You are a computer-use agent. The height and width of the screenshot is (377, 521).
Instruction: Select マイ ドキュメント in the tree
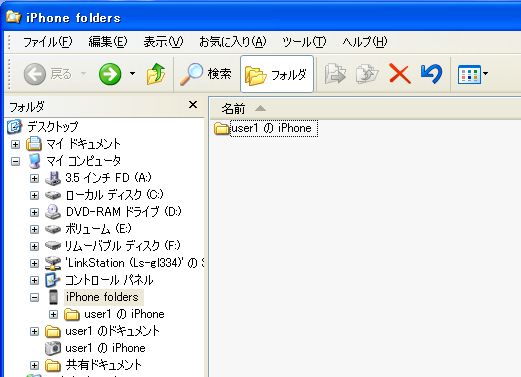[x=83, y=144]
